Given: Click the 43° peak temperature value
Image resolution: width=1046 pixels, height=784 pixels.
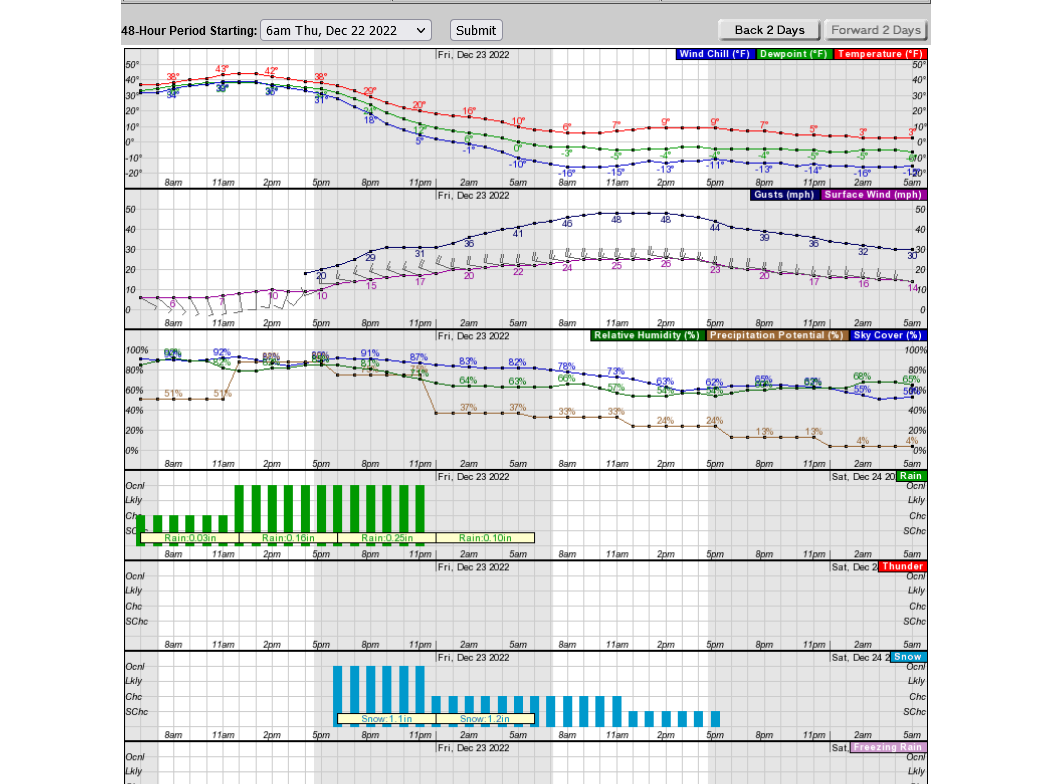Looking at the screenshot, I should (222, 69).
